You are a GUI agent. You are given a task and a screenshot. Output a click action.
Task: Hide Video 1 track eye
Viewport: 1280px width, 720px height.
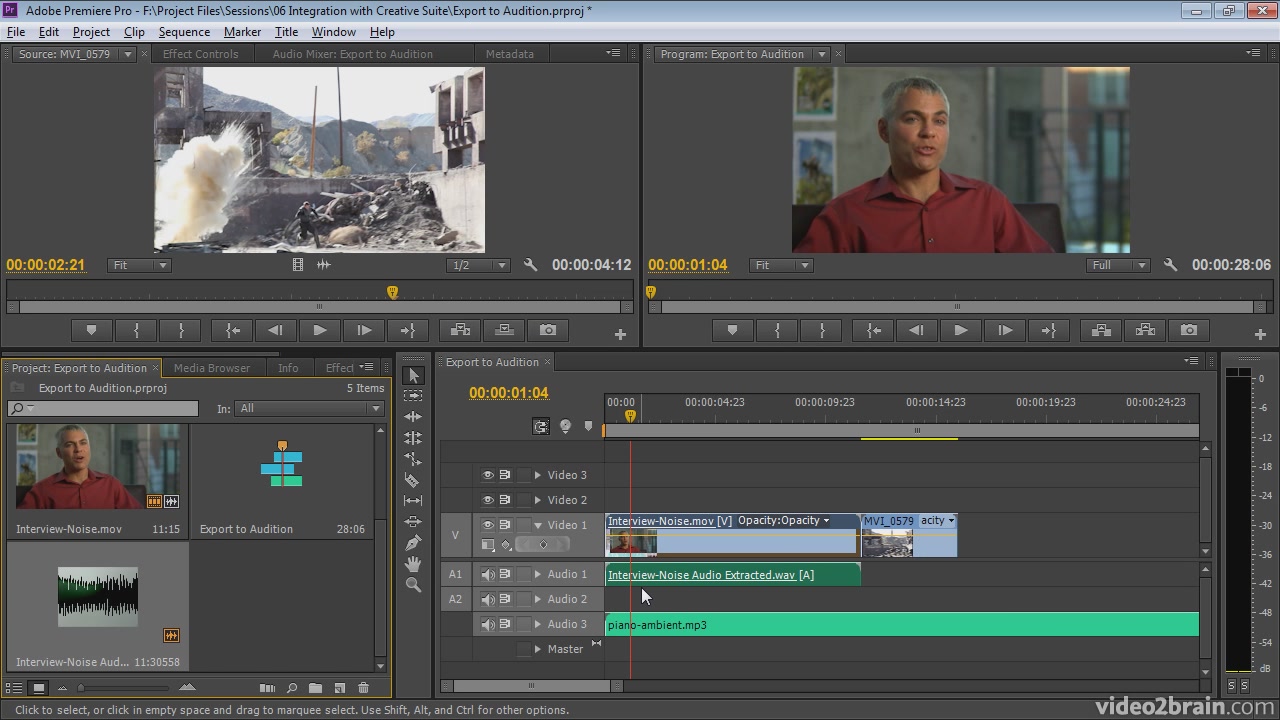[488, 525]
